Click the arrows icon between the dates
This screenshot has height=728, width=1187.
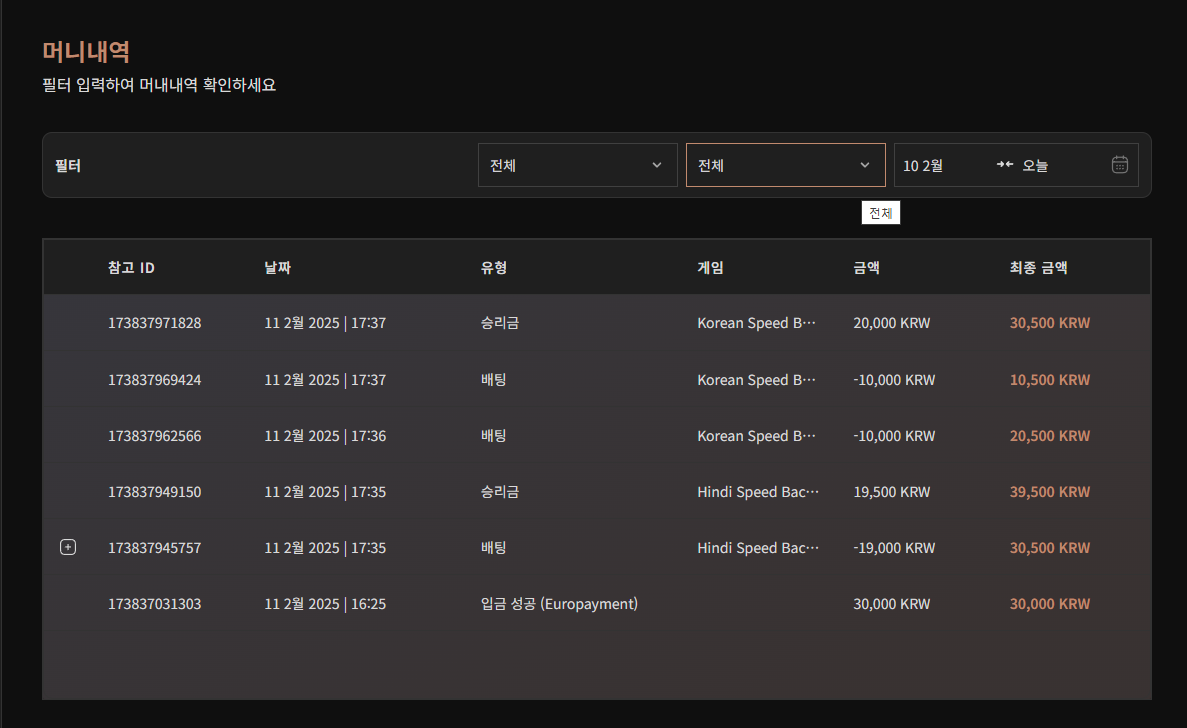coord(1004,165)
